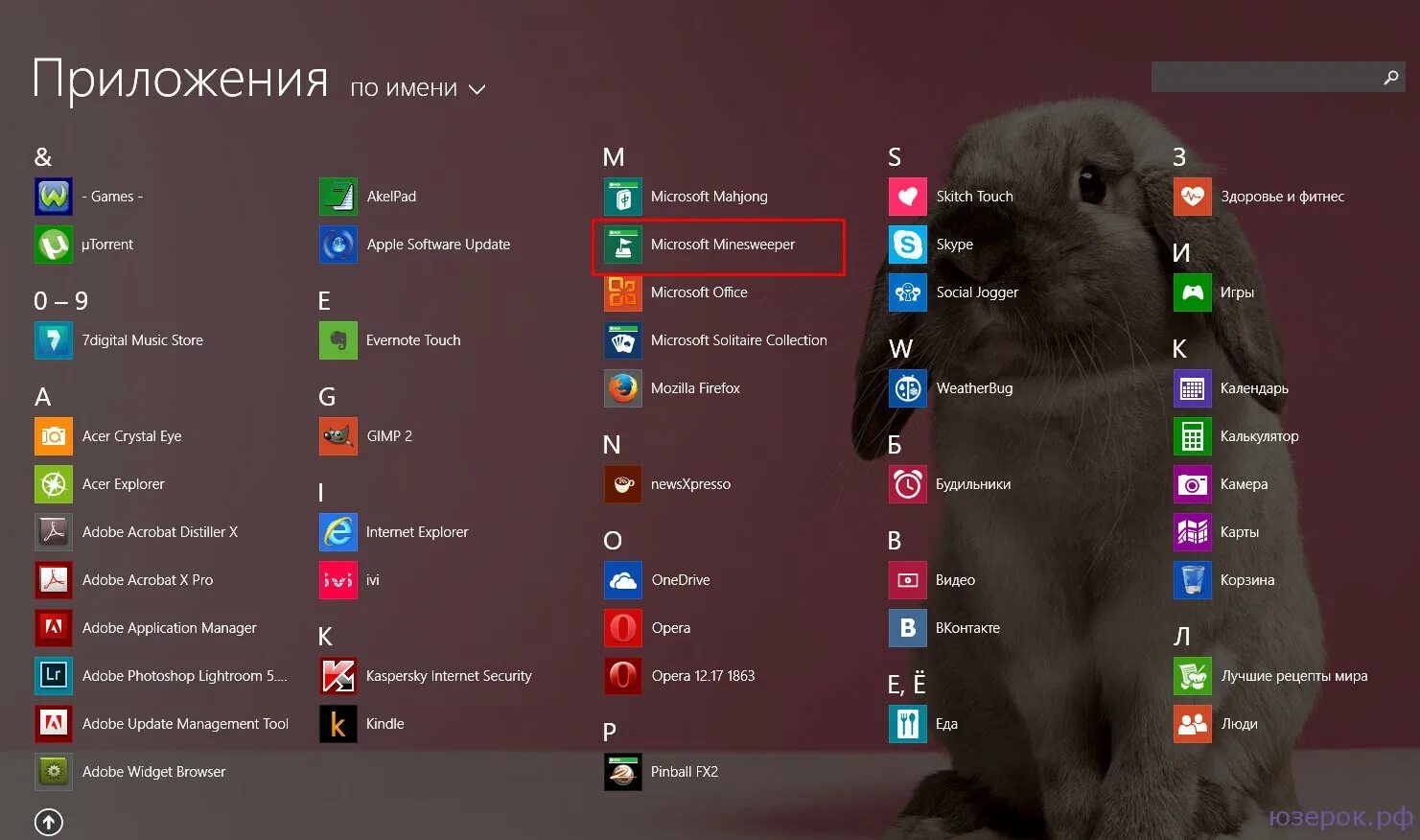Launch Acer Crystal Eye camera icon
The height and width of the screenshot is (840, 1420).
[54, 436]
